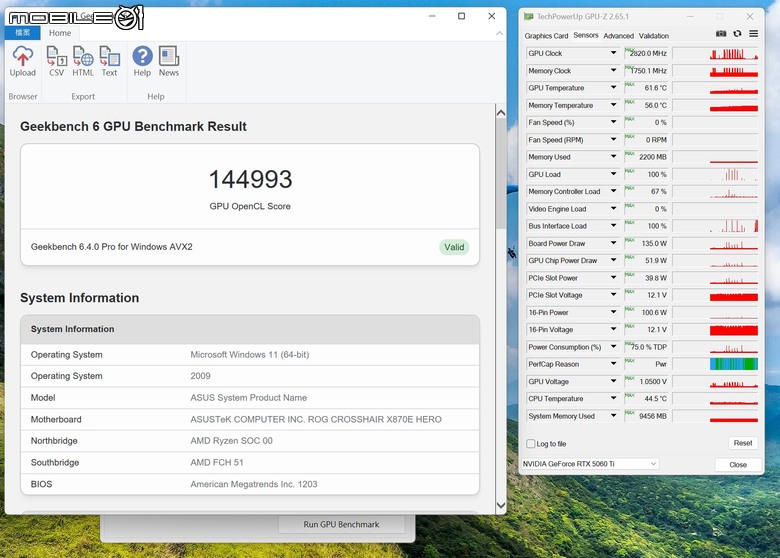Refresh GPU-Z sensors
The height and width of the screenshot is (558, 780).
[737, 34]
